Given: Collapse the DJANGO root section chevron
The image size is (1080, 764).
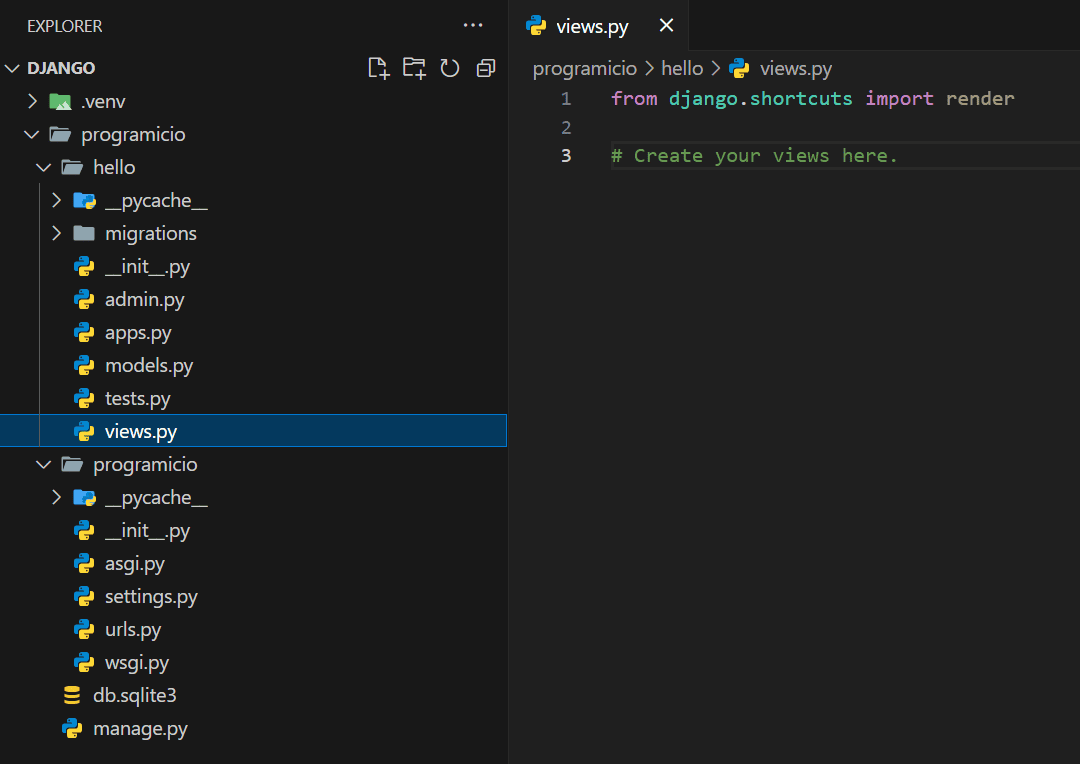Looking at the screenshot, I should (x=12, y=68).
